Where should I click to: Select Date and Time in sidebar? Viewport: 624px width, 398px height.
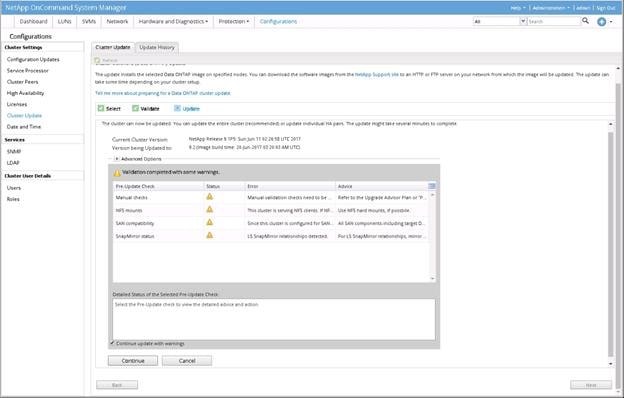coord(23,127)
